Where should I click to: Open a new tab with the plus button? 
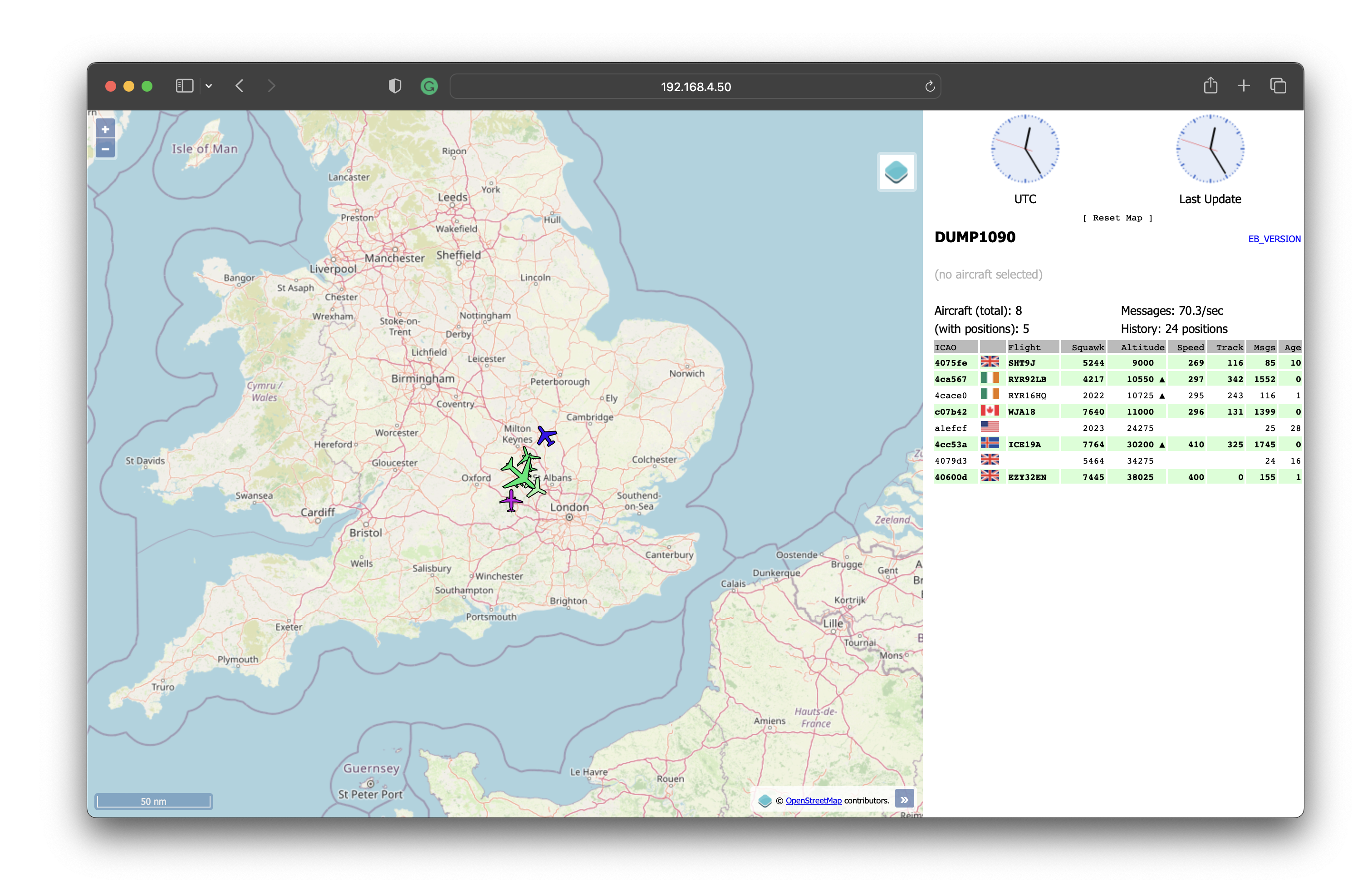point(1244,85)
